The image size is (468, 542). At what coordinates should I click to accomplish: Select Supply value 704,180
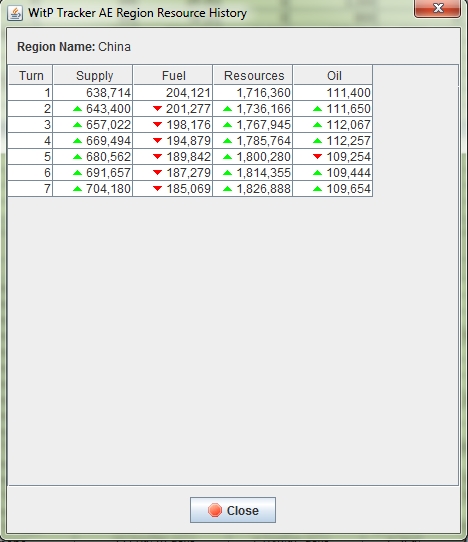point(93,188)
